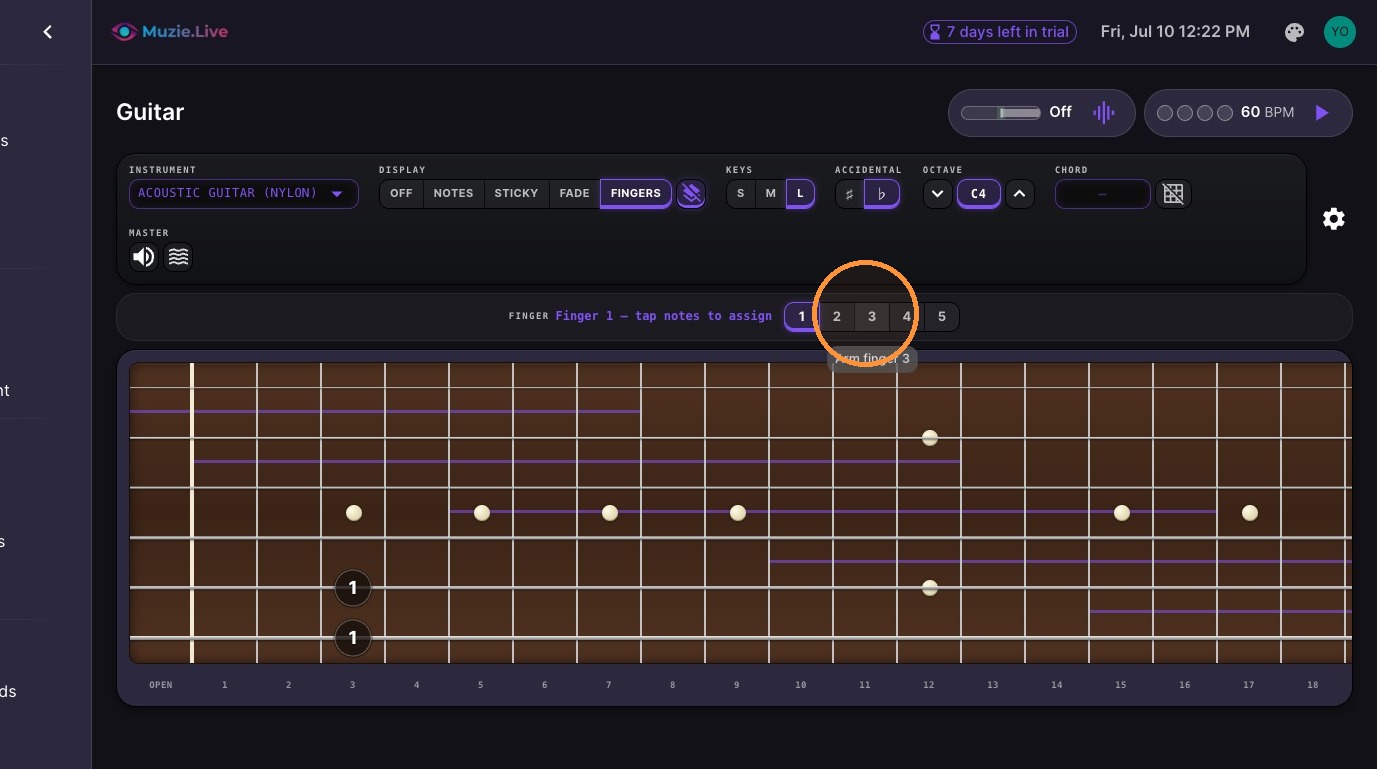
Task: Click the fret number 1 label
Action: [224, 685]
